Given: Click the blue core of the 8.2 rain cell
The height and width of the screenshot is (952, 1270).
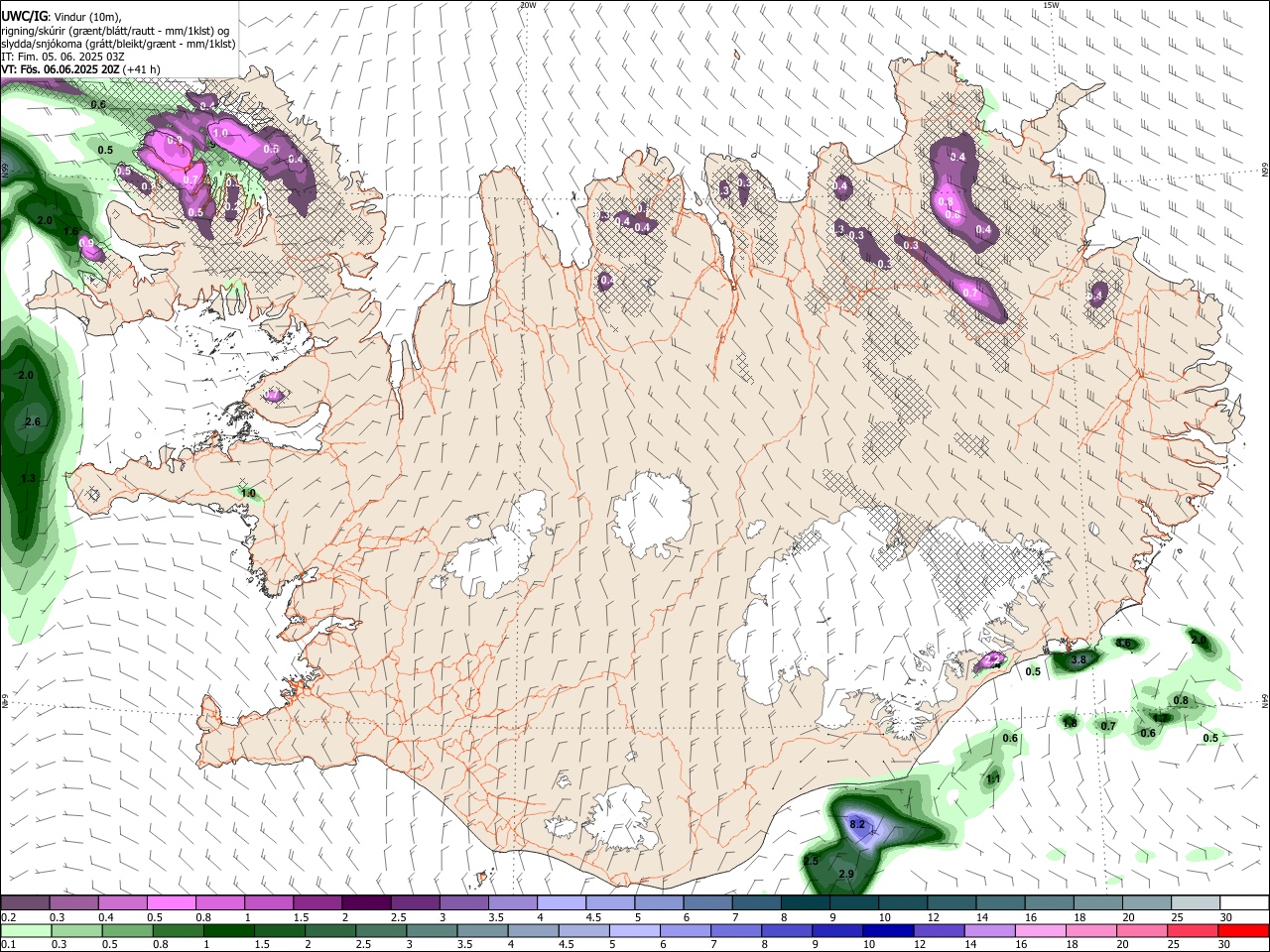Looking at the screenshot, I should (859, 826).
